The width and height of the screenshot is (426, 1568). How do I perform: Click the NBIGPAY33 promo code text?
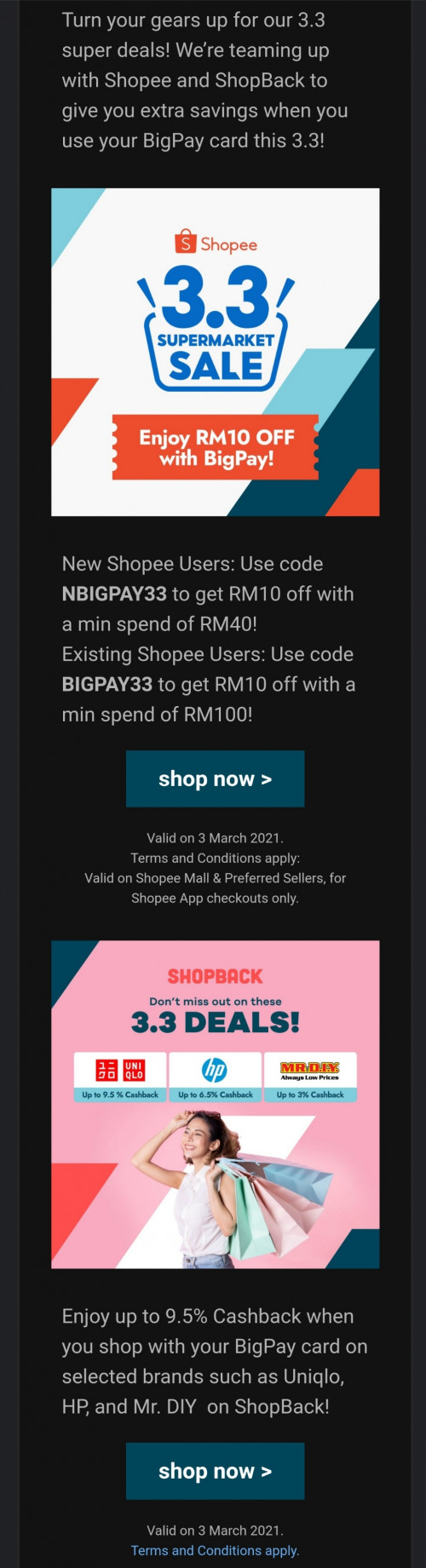pos(114,594)
